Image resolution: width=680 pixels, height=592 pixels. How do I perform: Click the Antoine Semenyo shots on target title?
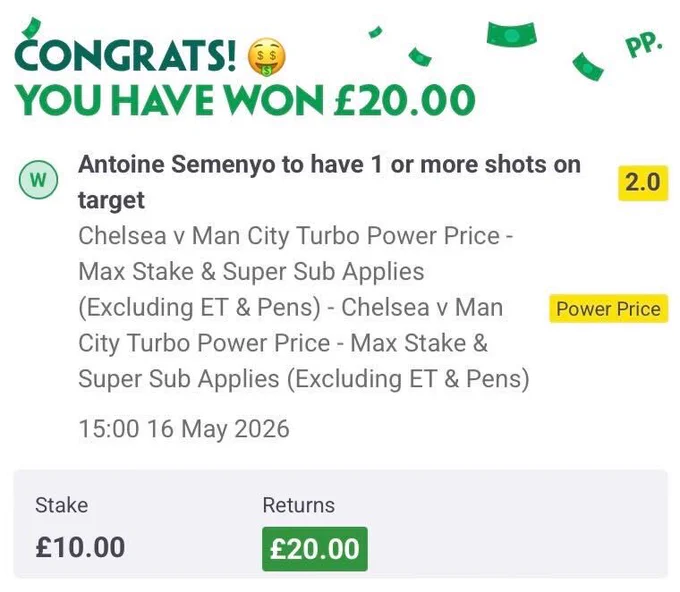coord(329,182)
